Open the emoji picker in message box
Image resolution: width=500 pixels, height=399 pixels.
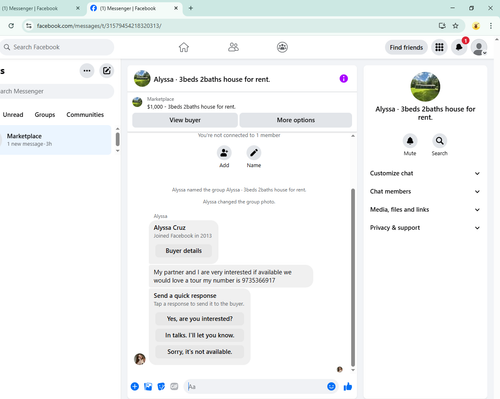pos(331,386)
